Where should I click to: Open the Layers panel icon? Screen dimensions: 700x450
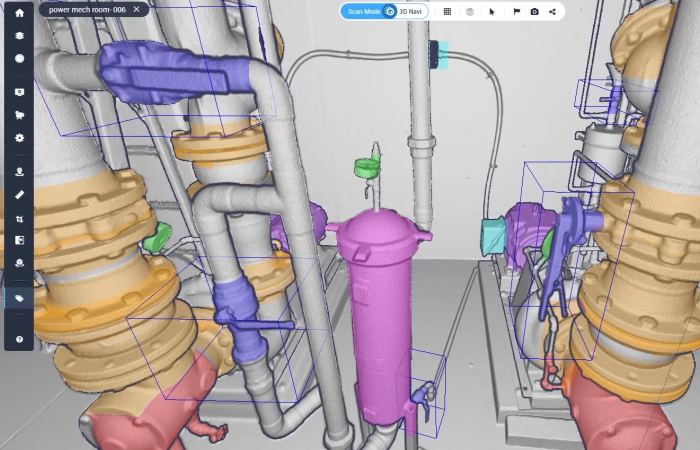(x=19, y=35)
